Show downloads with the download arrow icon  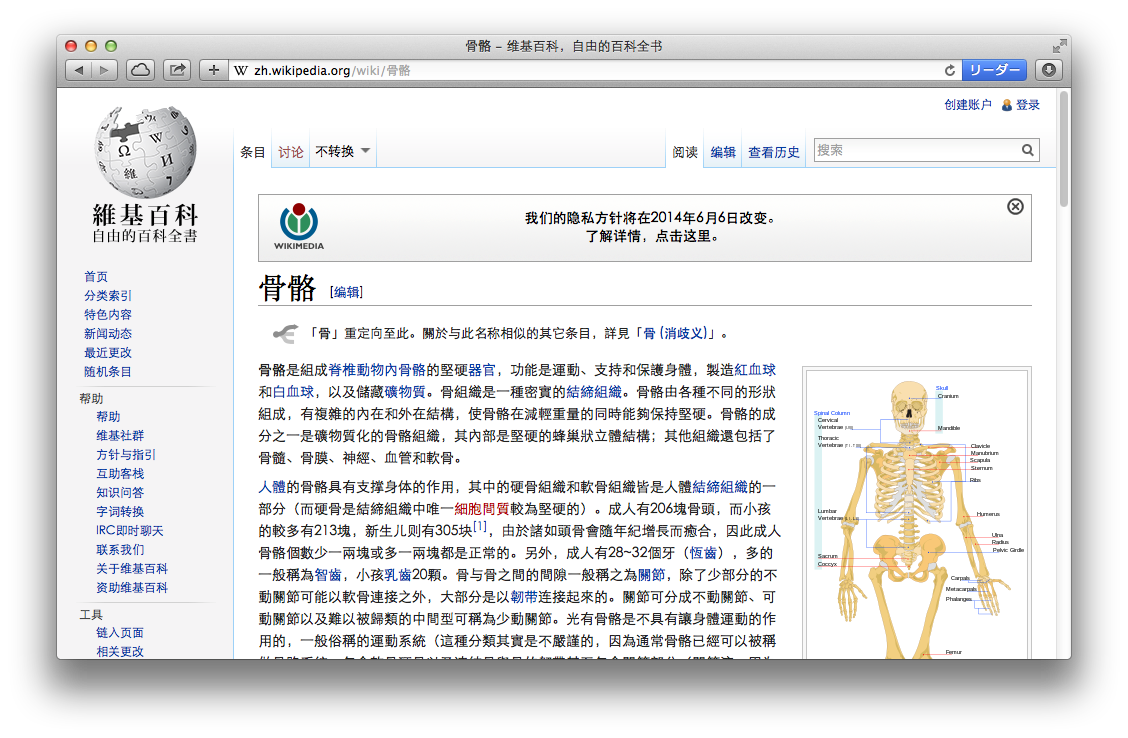1049,70
